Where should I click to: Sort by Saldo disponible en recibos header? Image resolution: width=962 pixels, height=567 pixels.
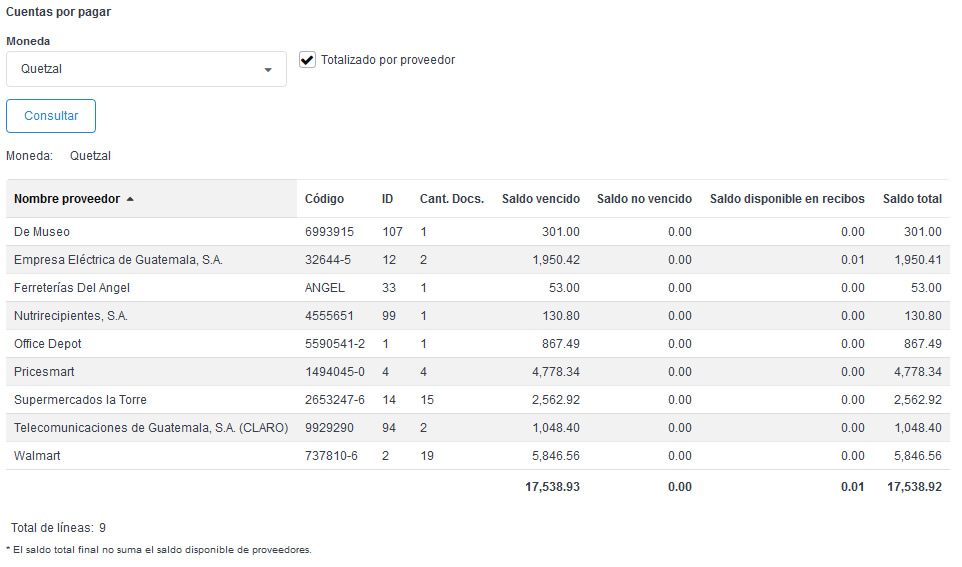[787, 199]
